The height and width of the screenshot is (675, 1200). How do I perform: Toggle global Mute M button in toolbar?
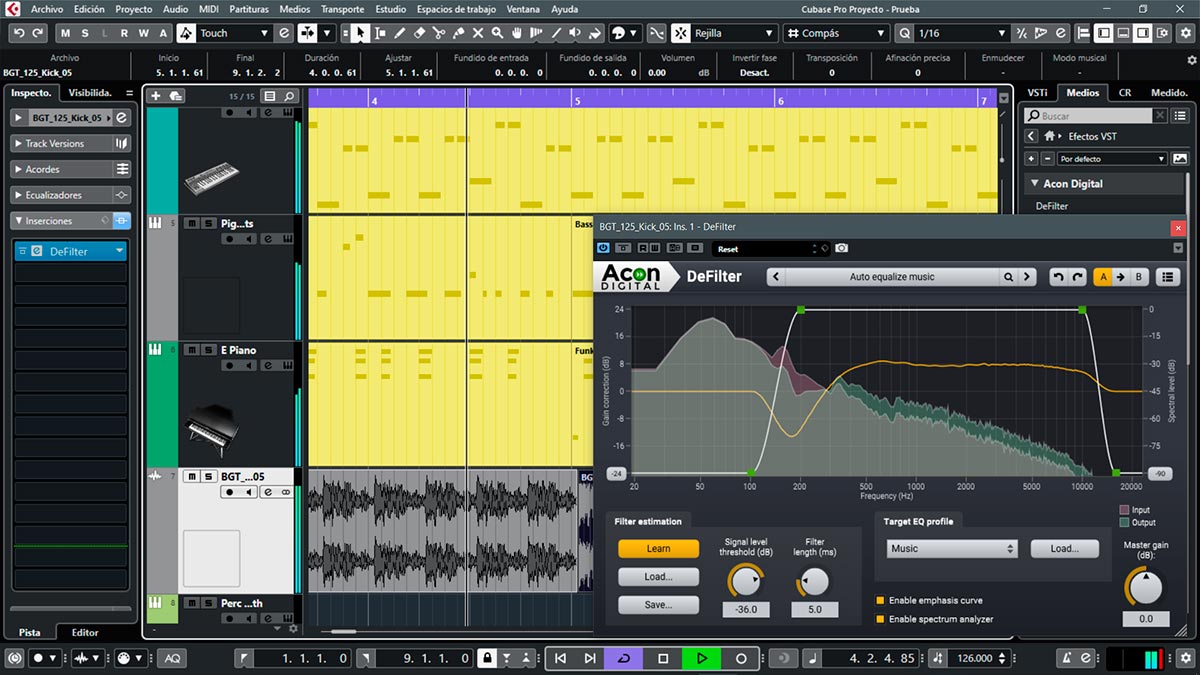[67, 33]
